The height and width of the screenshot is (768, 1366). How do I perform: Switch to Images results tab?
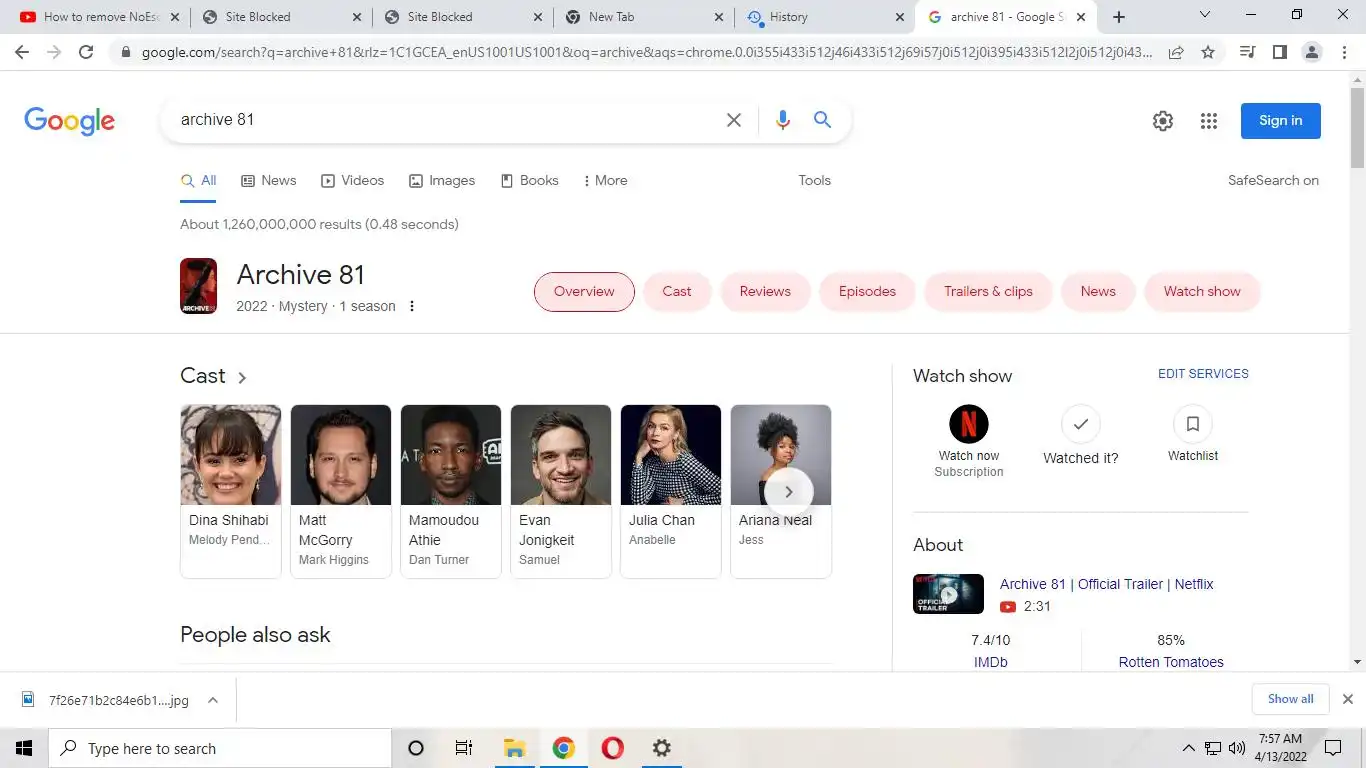[442, 181]
